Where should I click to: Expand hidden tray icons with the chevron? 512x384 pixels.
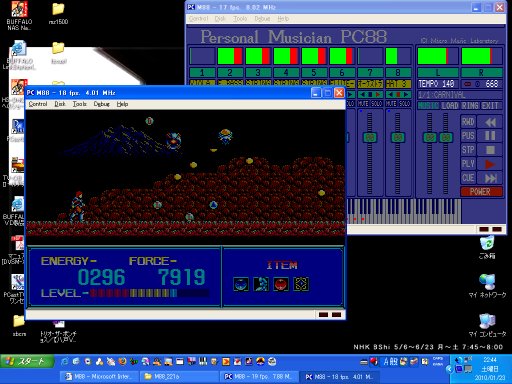449,369
